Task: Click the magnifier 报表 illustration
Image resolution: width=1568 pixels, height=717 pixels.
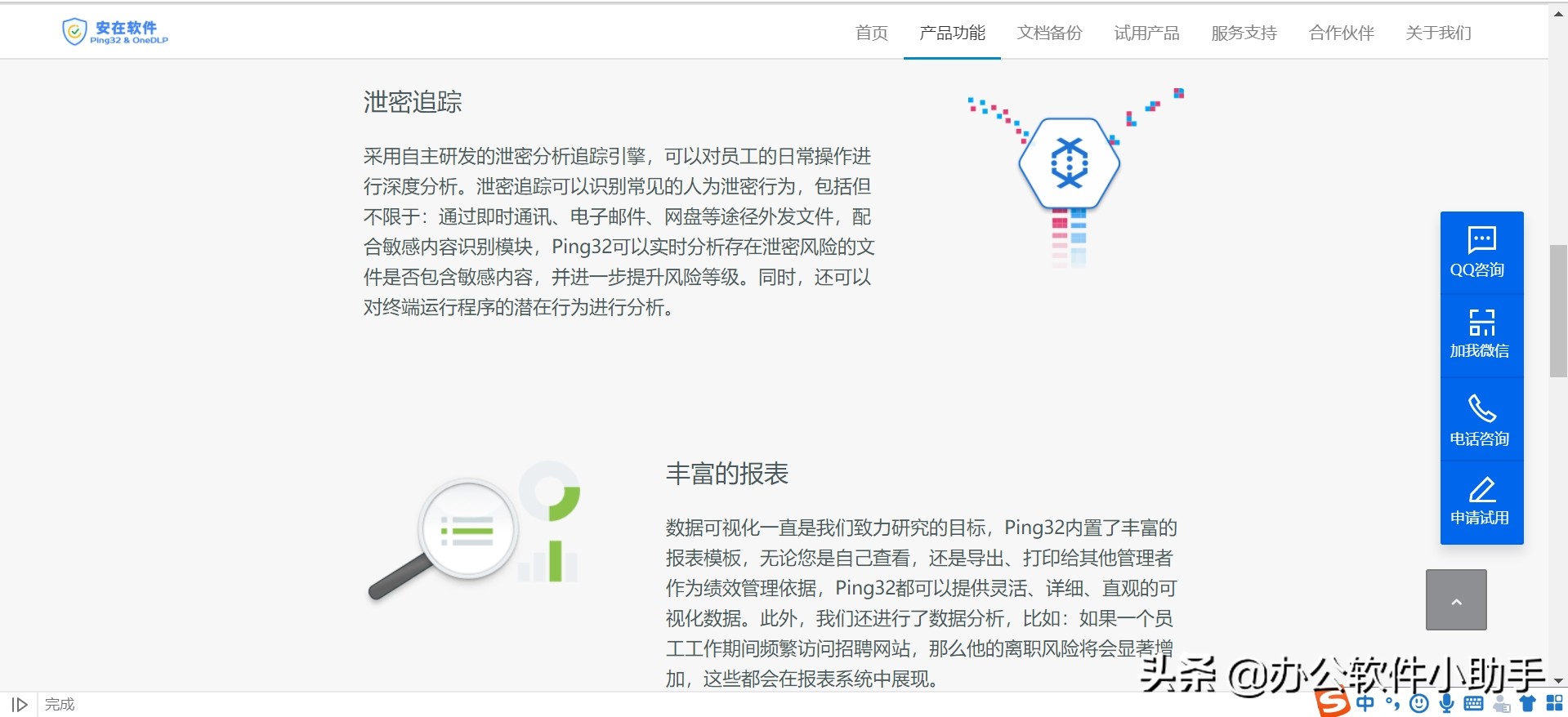Action: pyautogui.click(x=475, y=531)
